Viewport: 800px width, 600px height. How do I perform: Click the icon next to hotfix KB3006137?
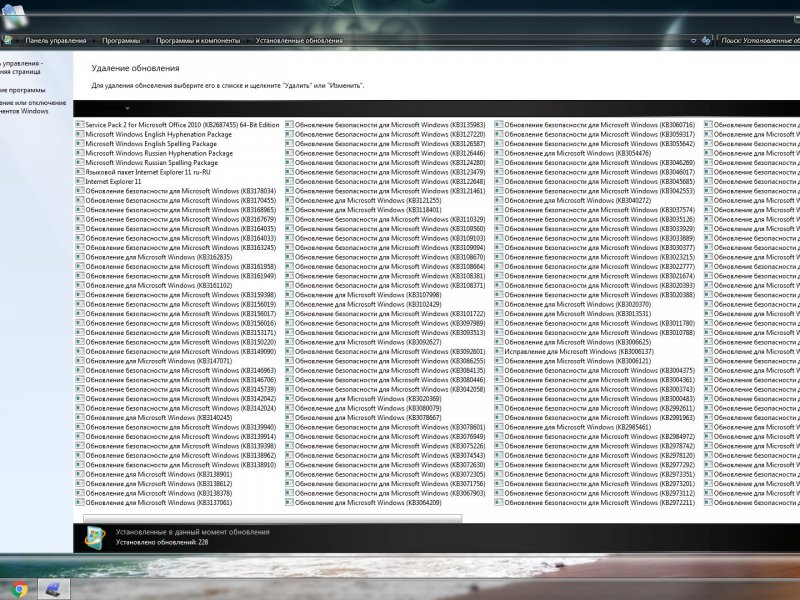click(x=498, y=352)
